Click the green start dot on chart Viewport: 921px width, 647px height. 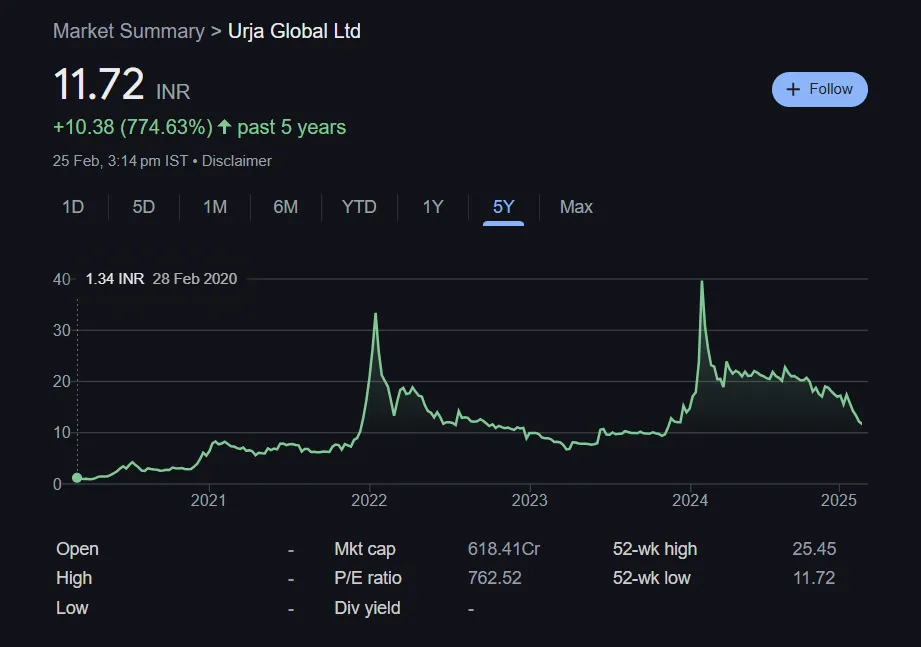(x=77, y=478)
